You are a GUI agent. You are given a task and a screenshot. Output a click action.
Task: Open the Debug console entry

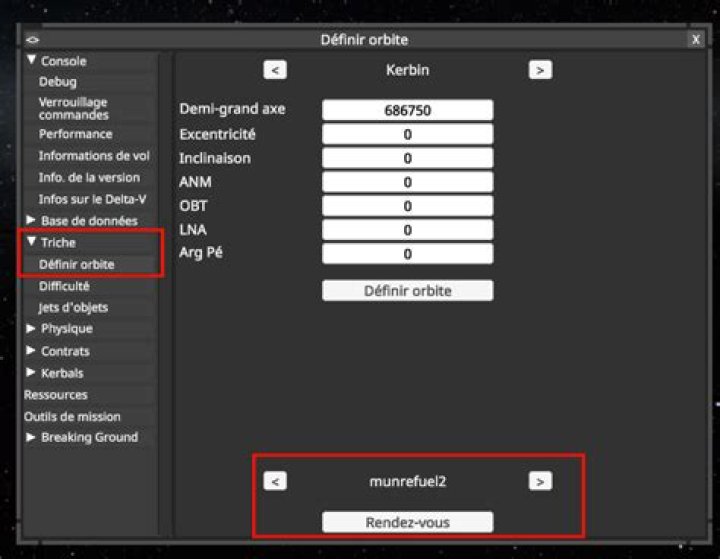point(57,82)
